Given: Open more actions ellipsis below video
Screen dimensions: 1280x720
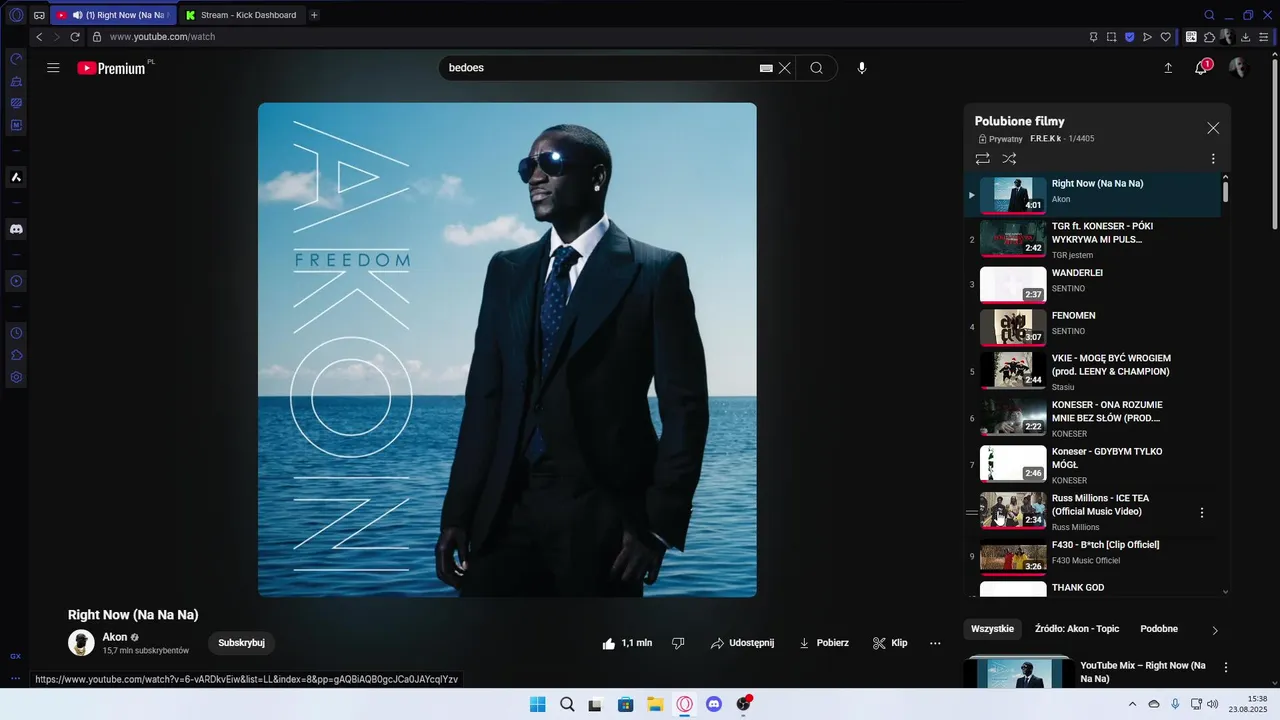Looking at the screenshot, I should point(935,643).
